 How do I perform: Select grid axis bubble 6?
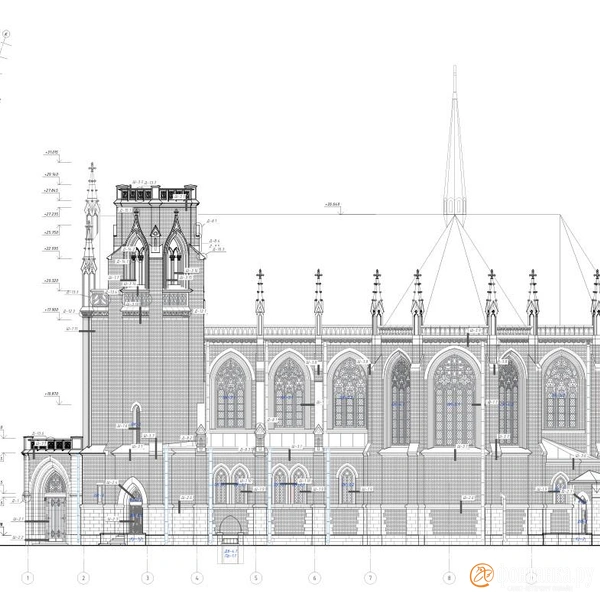315,578
